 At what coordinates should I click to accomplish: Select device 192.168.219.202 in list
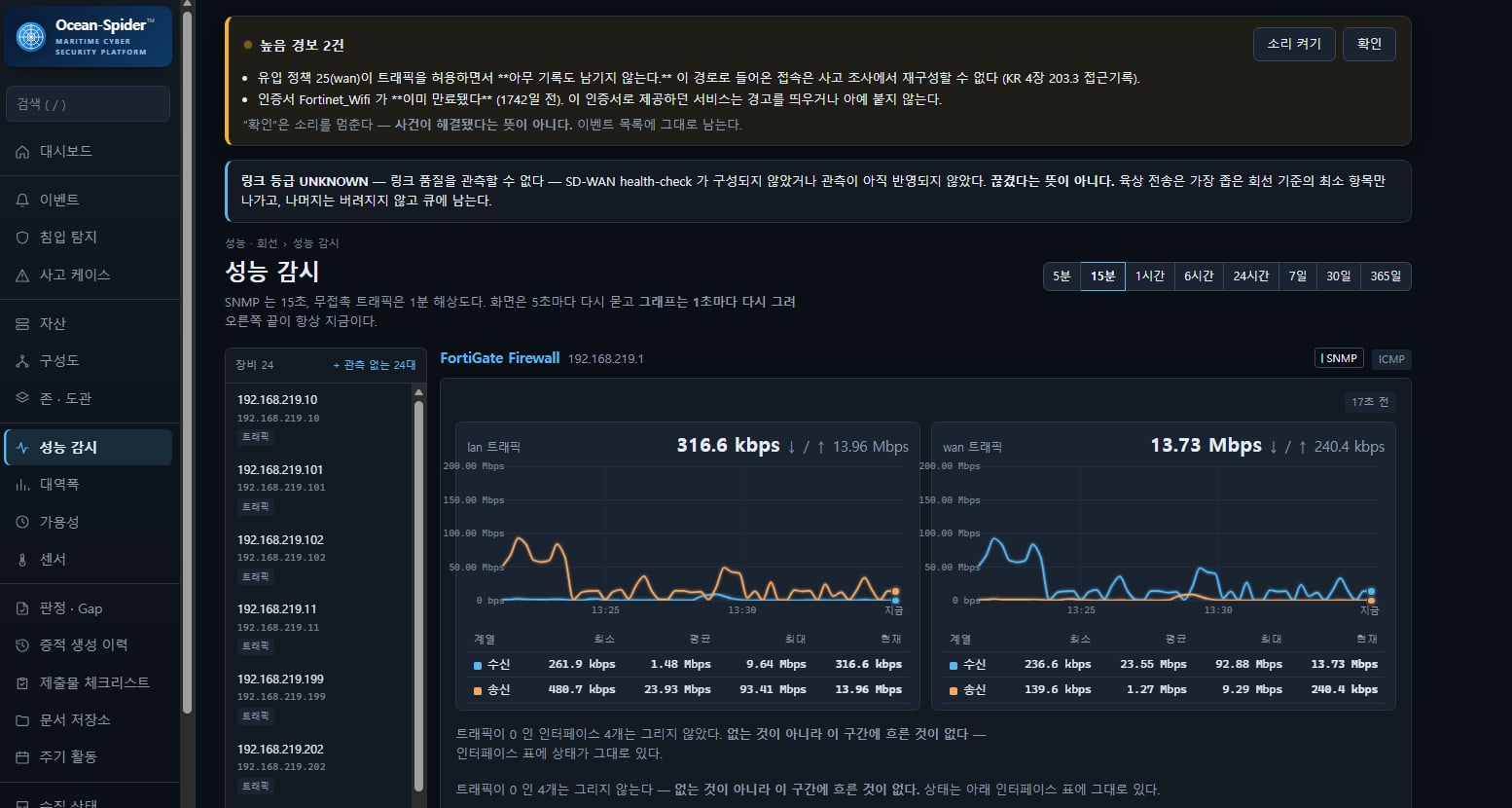pos(319,767)
